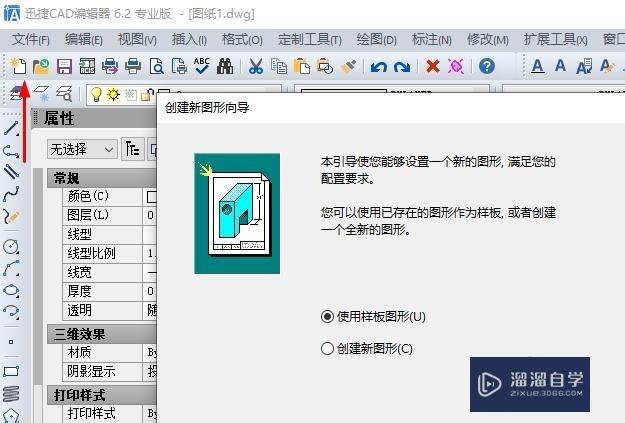Open the 扩展工具(X) menu

(555, 40)
